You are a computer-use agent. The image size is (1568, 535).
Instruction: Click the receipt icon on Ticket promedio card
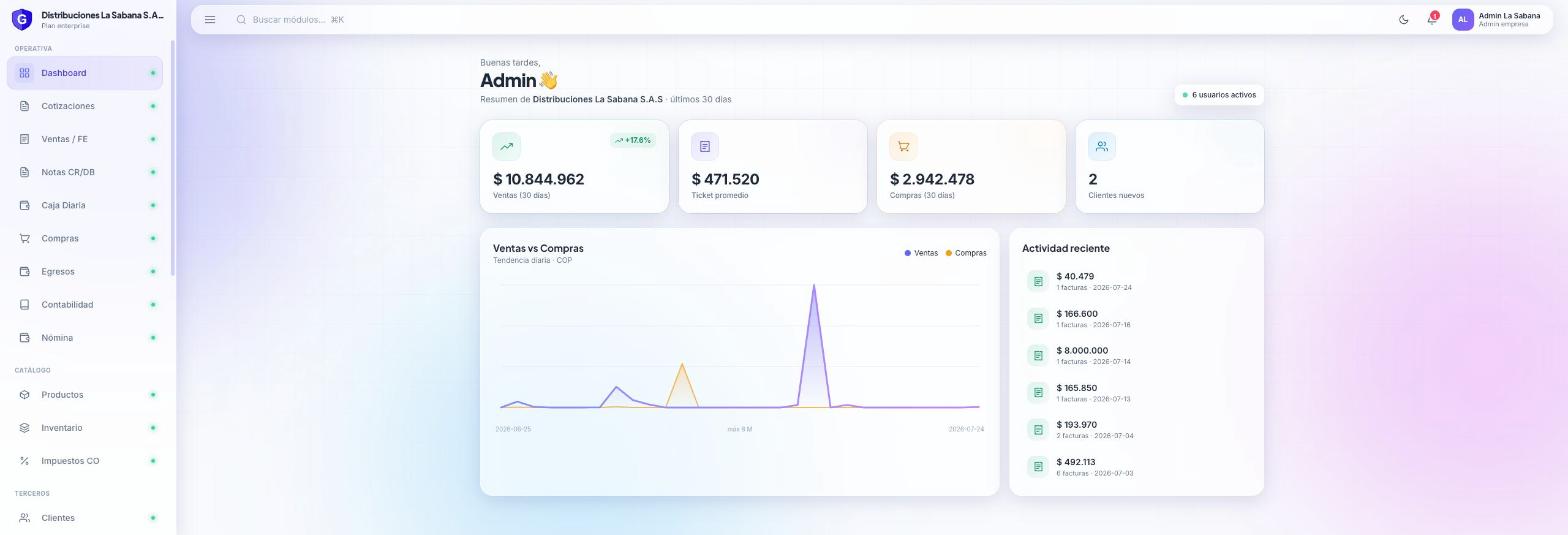coord(705,146)
